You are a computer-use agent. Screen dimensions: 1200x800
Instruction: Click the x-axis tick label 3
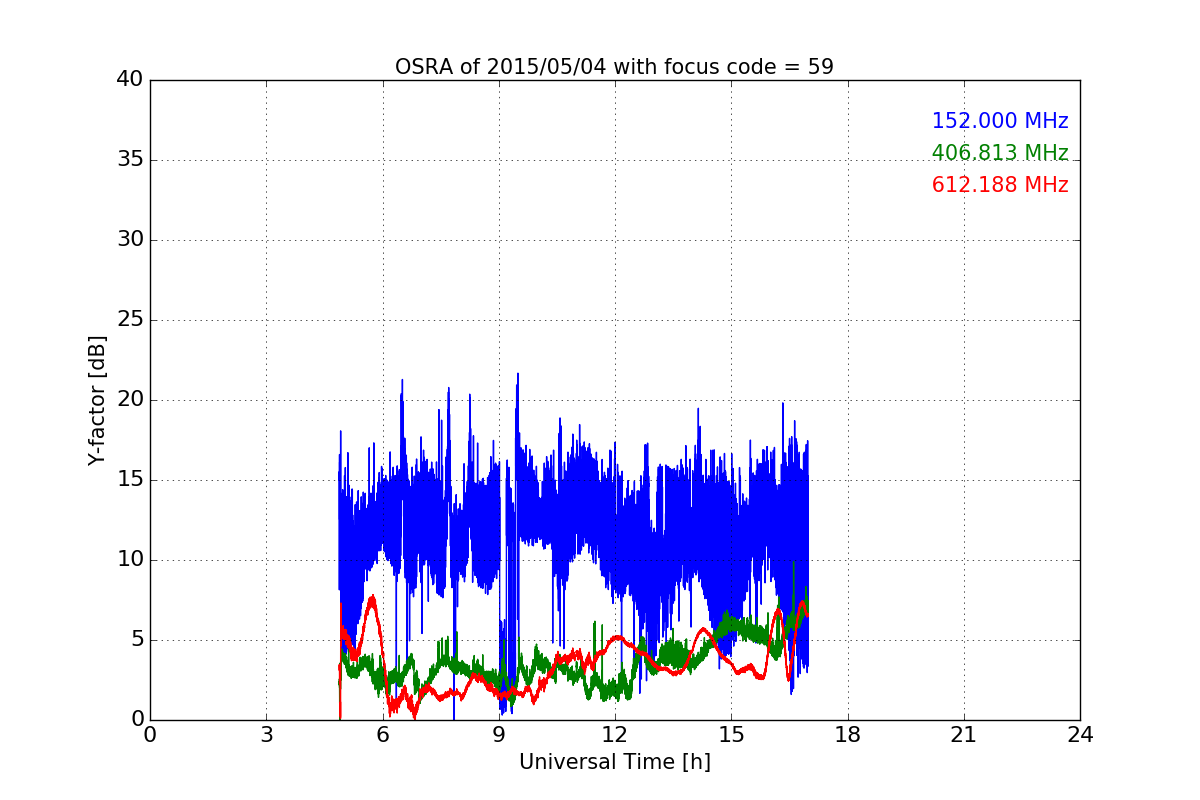pyautogui.click(x=266, y=735)
